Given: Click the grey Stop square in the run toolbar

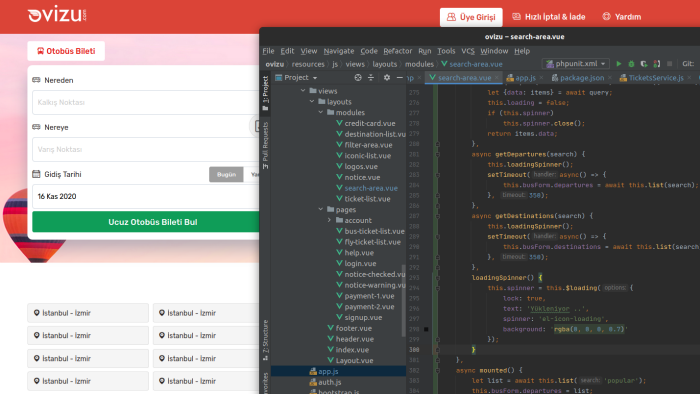Looking at the screenshot, I should click(669, 64).
